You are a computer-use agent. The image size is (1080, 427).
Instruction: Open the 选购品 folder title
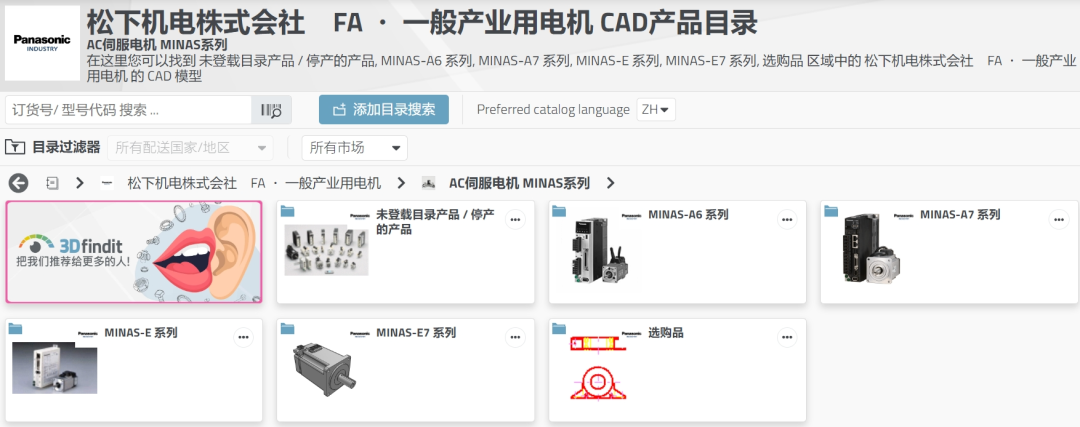point(665,333)
